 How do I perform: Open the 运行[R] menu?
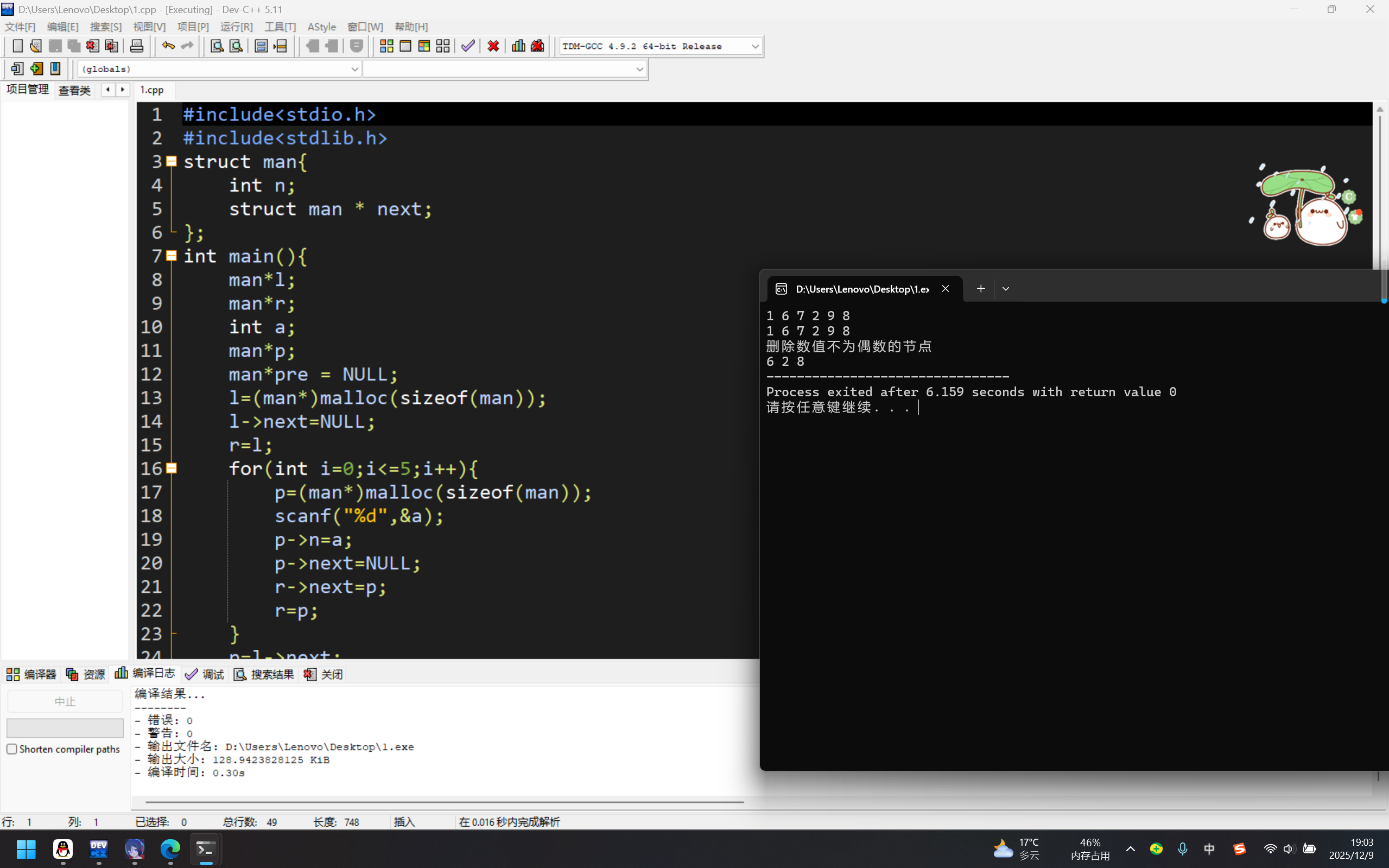[x=236, y=27]
